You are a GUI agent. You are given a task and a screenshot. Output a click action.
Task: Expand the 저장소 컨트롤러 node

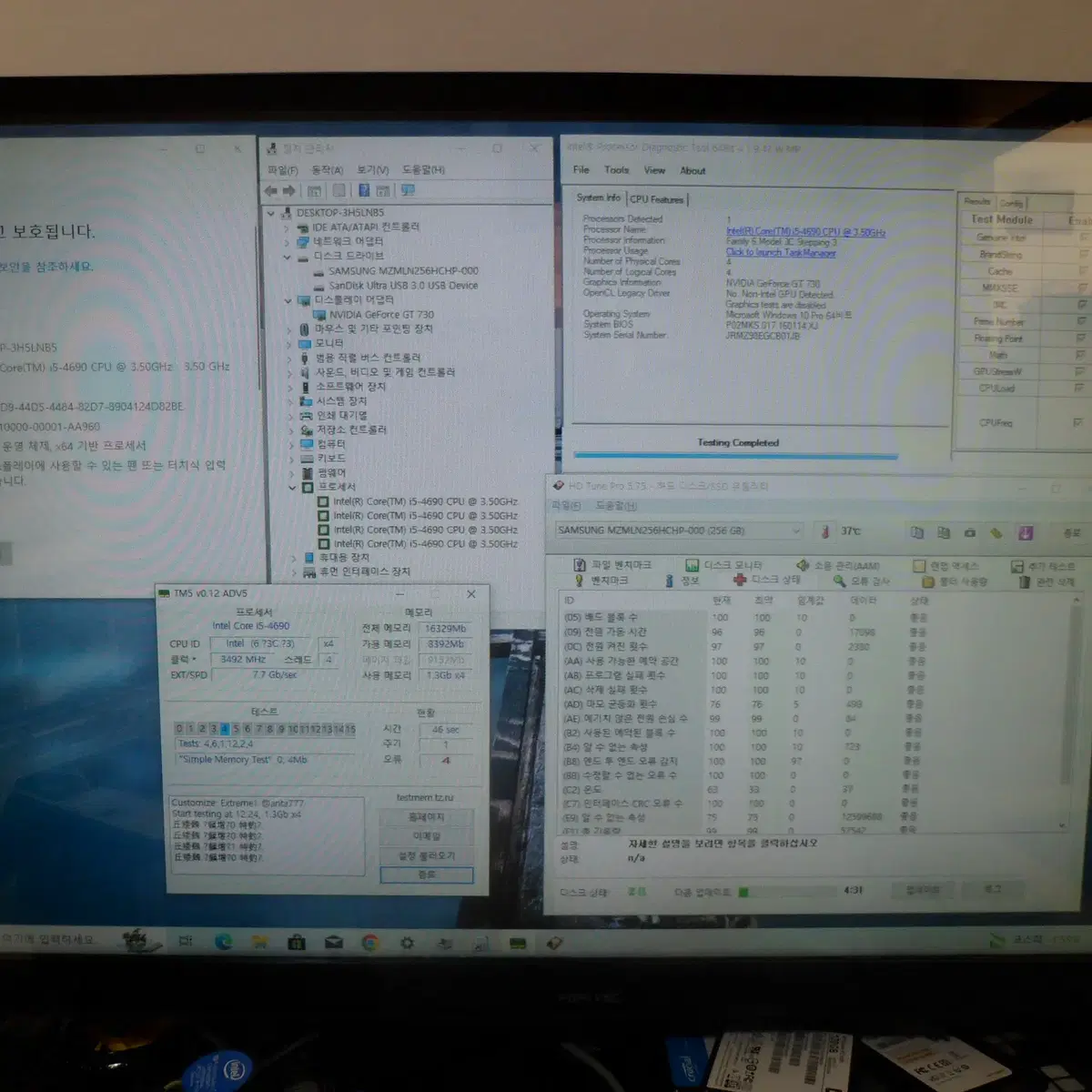[x=290, y=430]
